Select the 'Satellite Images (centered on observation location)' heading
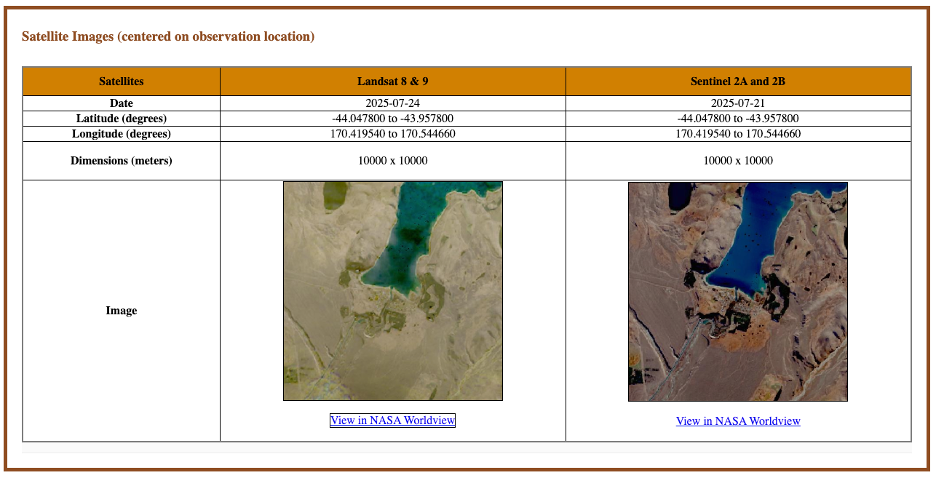 (168, 36)
